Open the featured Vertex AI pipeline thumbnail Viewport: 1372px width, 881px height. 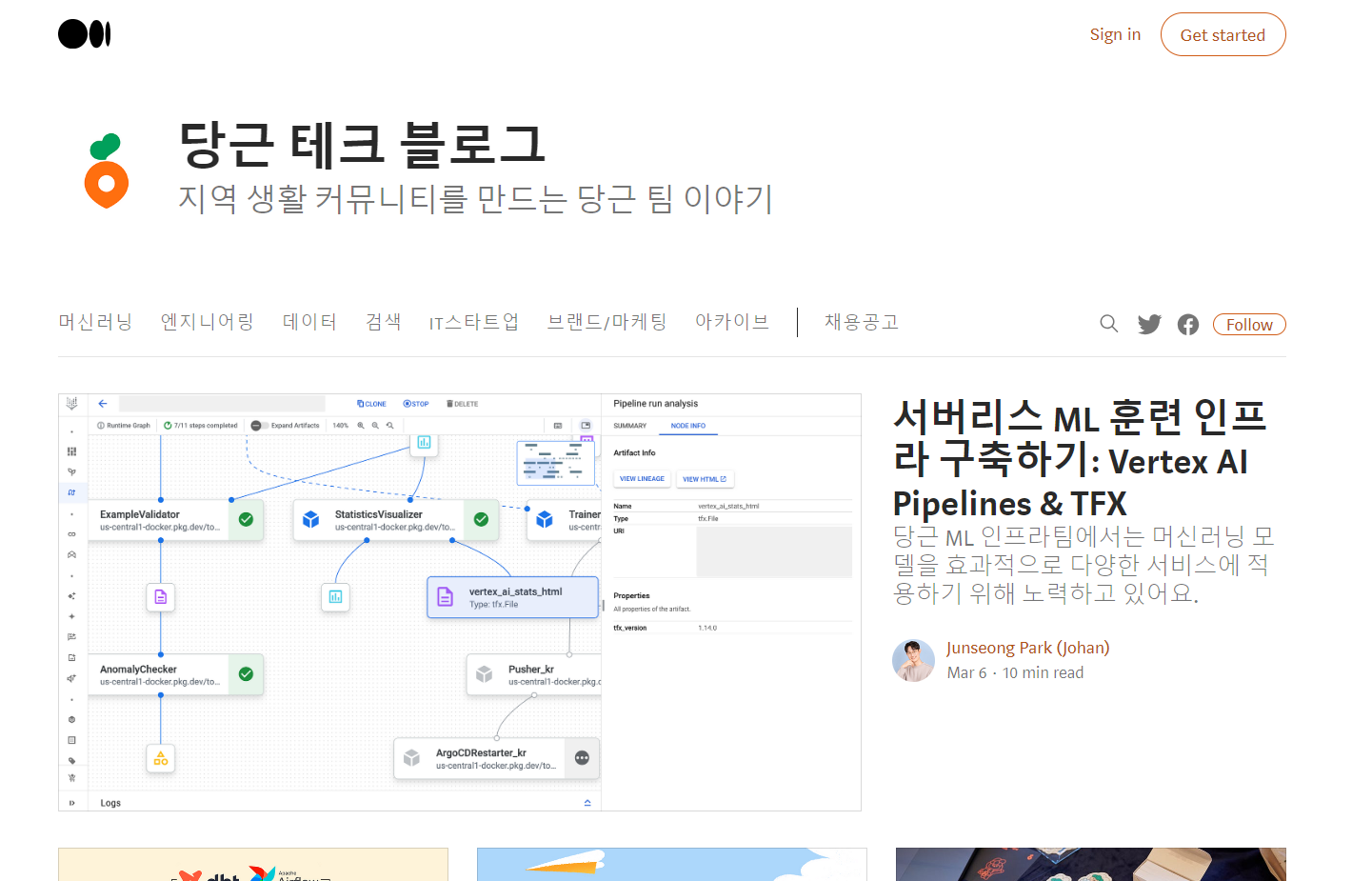pyautogui.click(x=460, y=602)
